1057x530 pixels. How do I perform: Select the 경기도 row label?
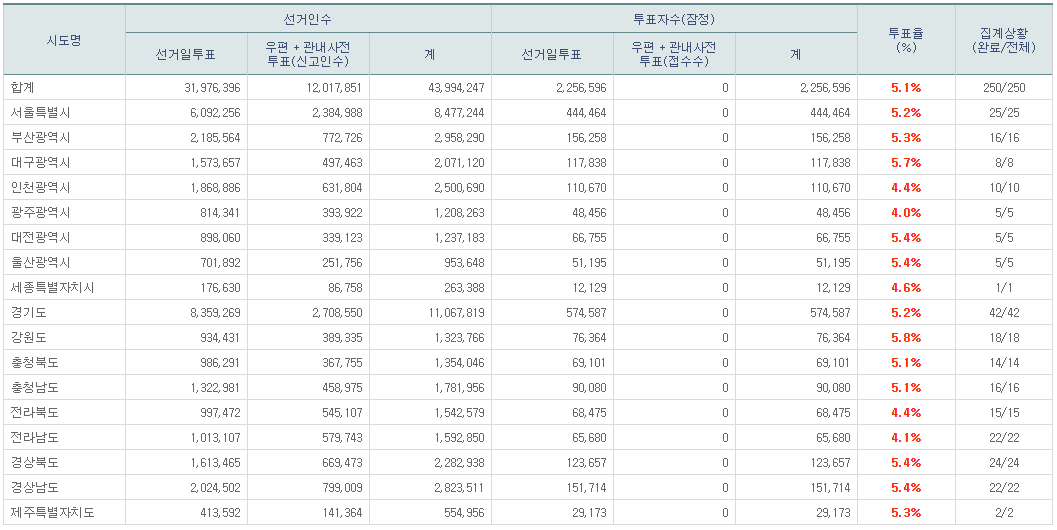pyautogui.click(x=28, y=313)
